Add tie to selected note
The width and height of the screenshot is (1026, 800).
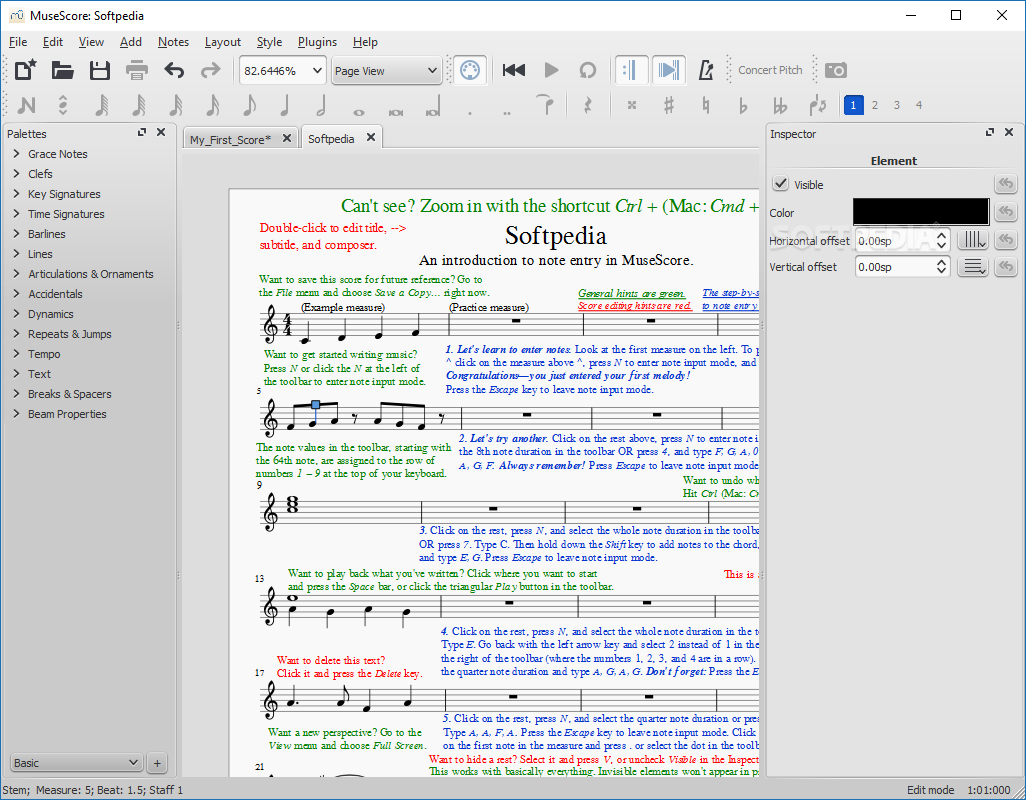click(545, 105)
